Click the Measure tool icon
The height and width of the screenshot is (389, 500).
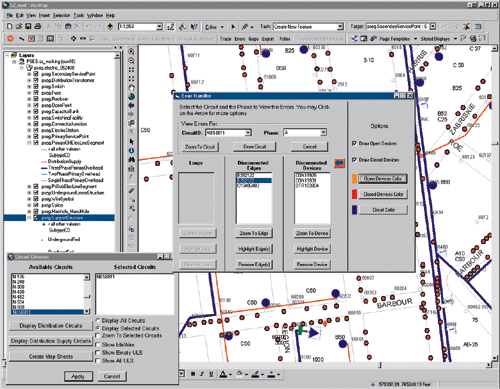tap(131, 169)
